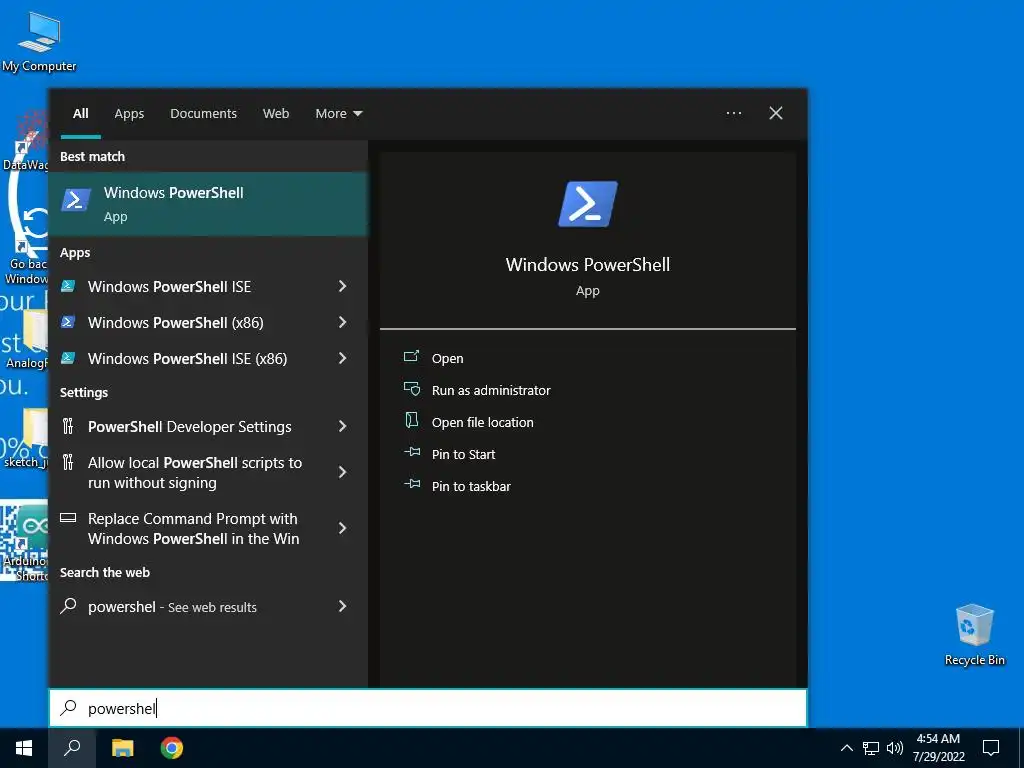Select 'Allow local PowerShell scripts to run without signing'
Screen dimensions: 1024x768
click(195, 473)
